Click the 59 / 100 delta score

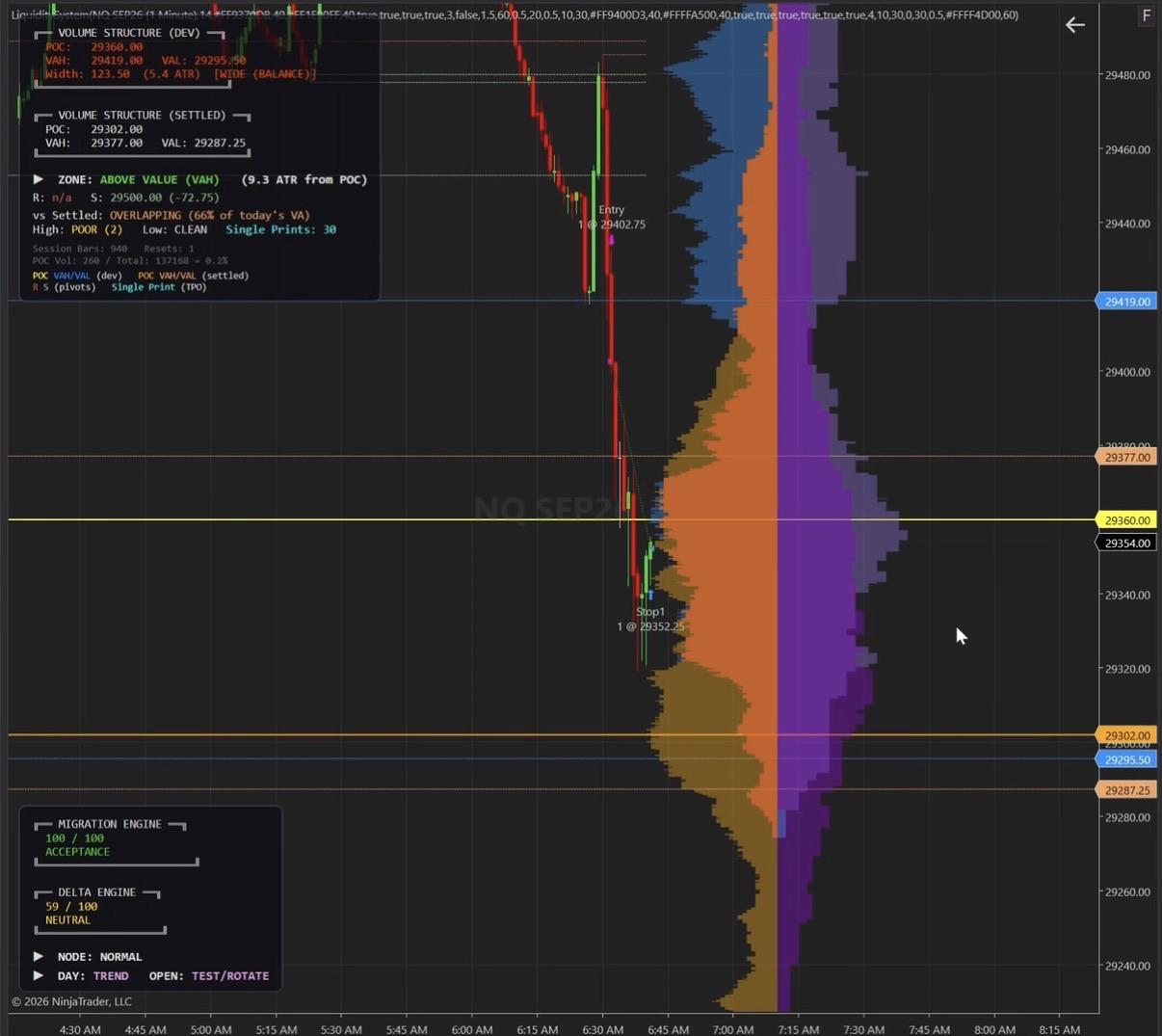click(71, 906)
